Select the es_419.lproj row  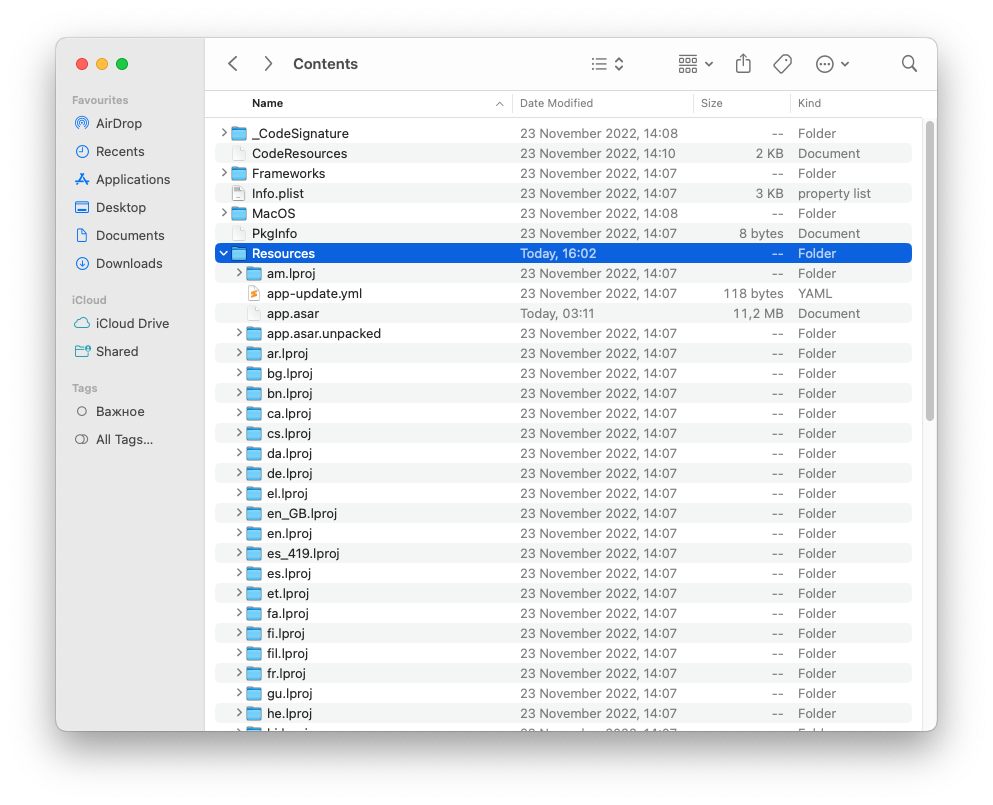(x=563, y=554)
